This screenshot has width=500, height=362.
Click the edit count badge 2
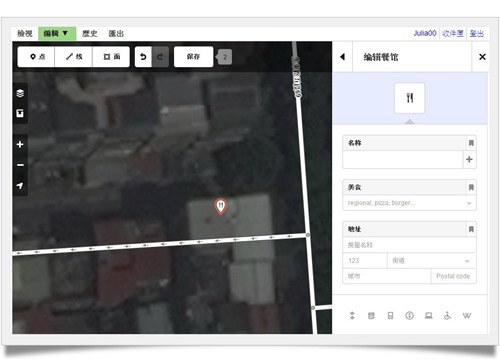pos(225,57)
